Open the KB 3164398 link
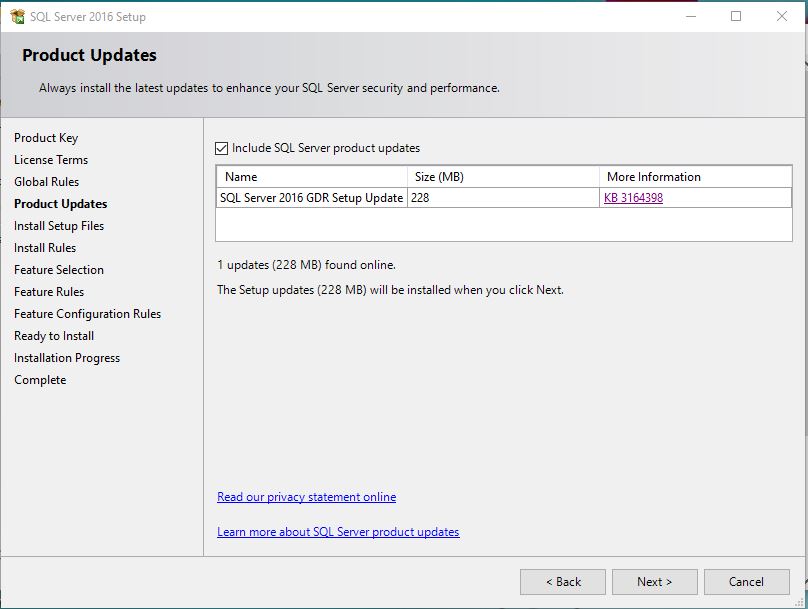 pos(634,196)
